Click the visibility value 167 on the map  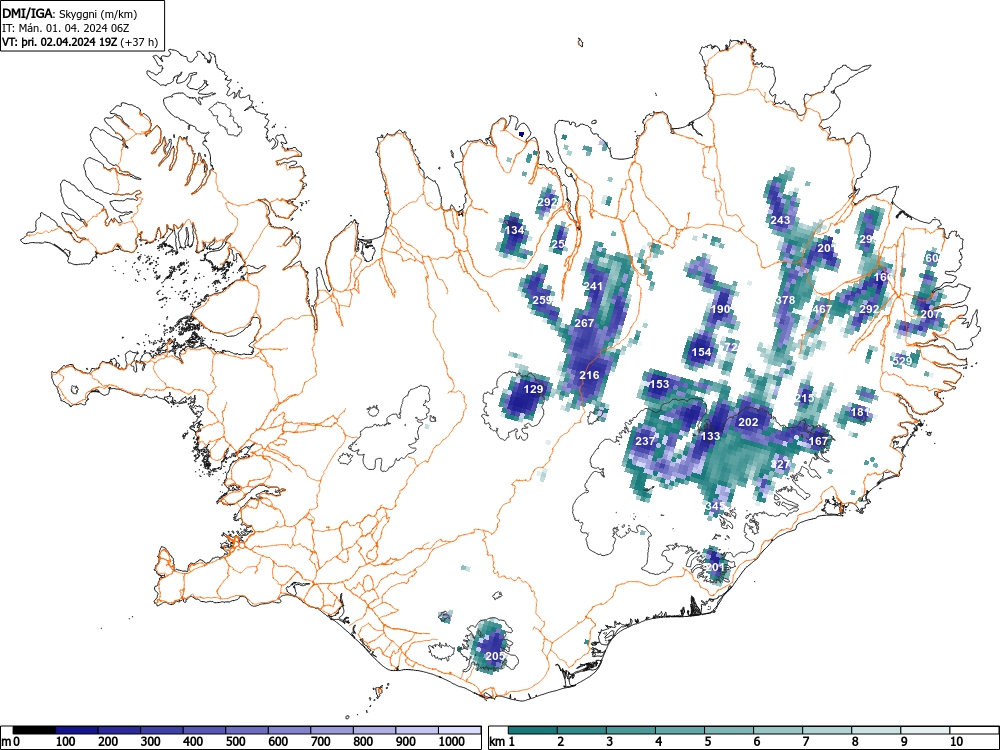(x=818, y=441)
